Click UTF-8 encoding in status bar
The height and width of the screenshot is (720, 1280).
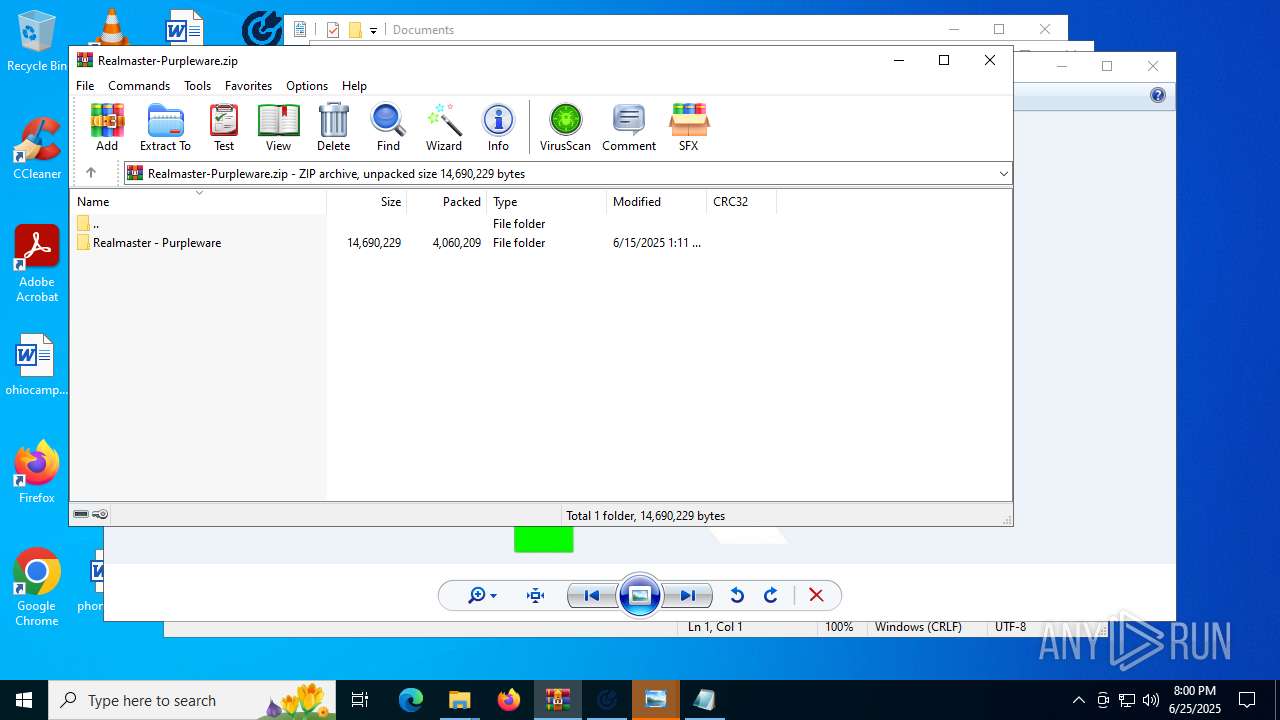pyautogui.click(x=1010, y=627)
